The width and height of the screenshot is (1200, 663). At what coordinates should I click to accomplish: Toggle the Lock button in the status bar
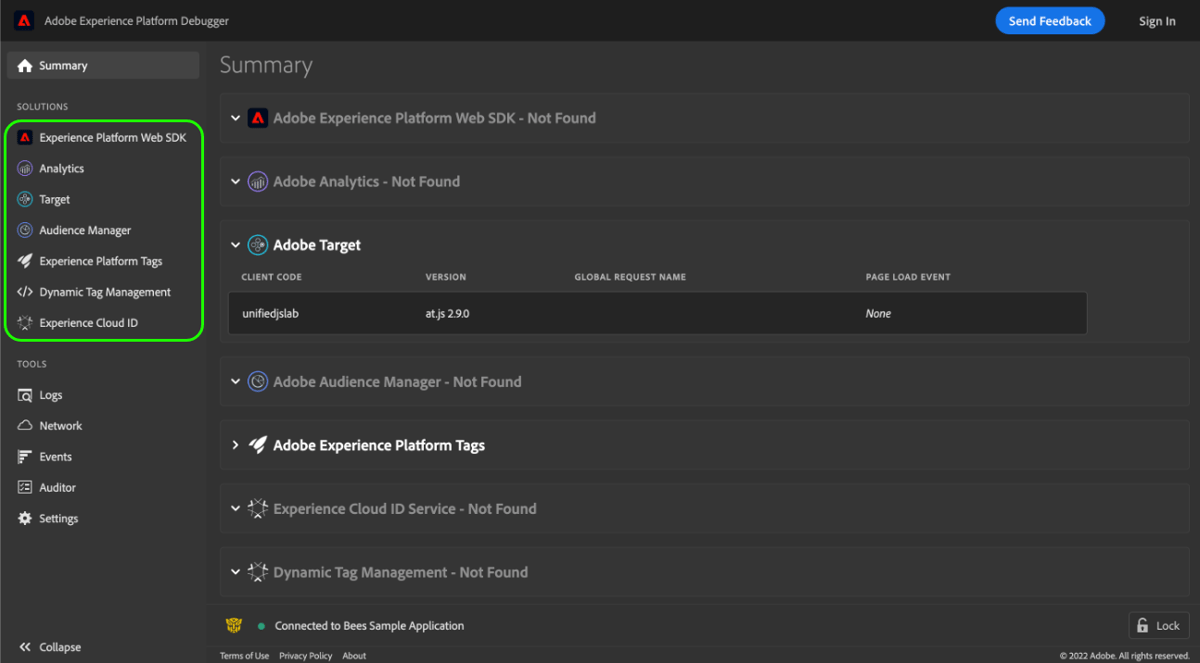[x=1158, y=625]
